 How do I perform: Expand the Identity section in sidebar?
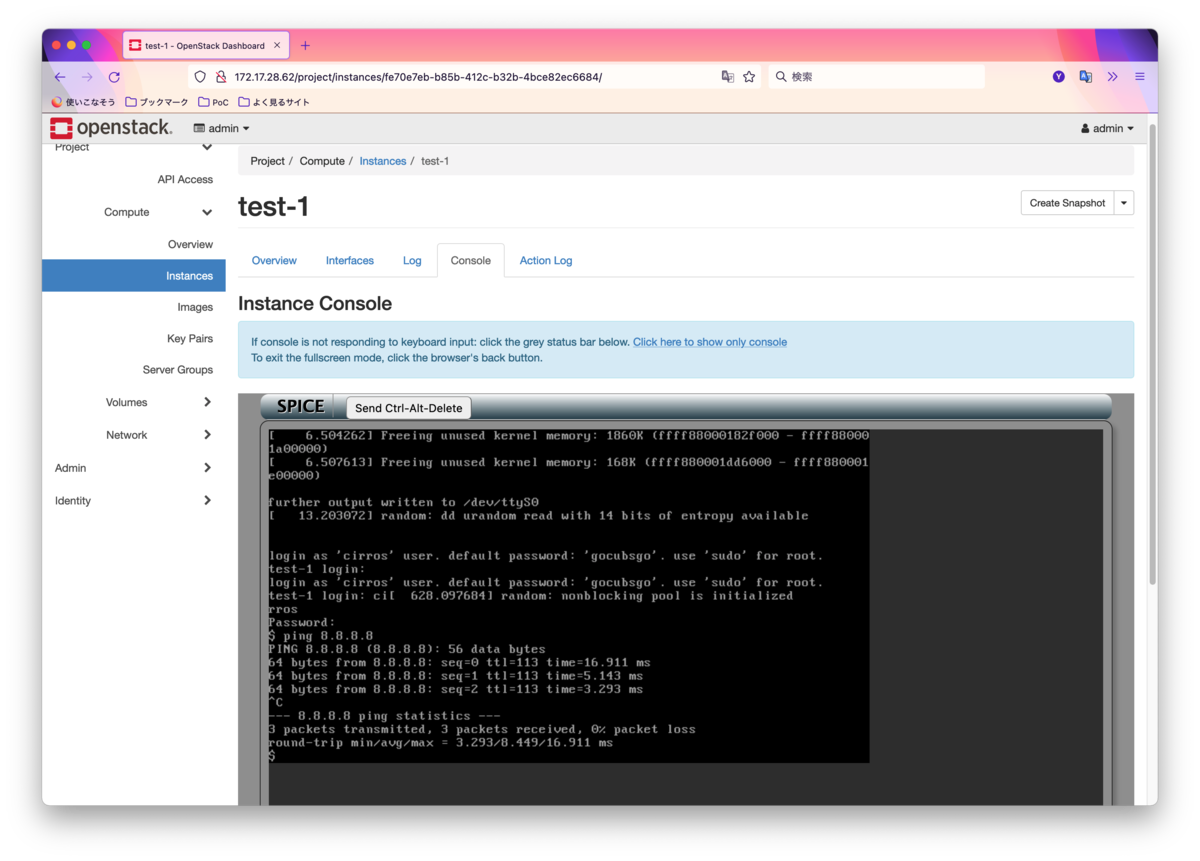[x=207, y=500]
